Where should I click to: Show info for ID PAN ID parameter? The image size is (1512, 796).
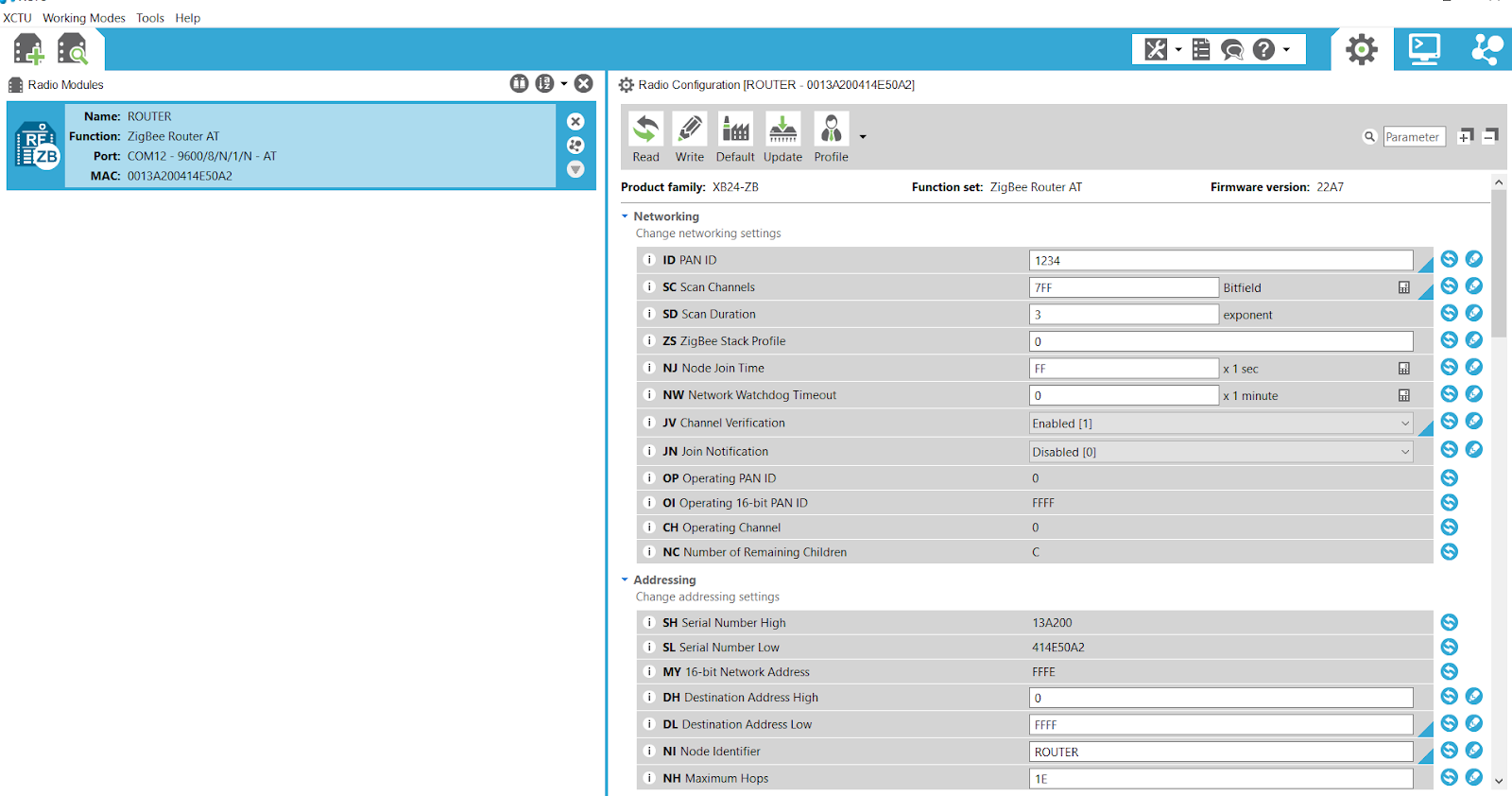click(649, 260)
